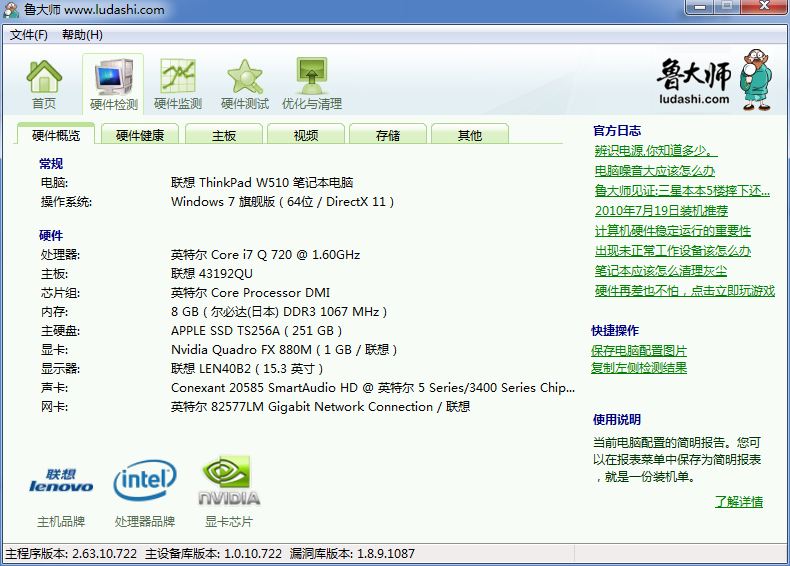Click the 处理器: row label
This screenshot has height=566, width=790.
[60, 255]
